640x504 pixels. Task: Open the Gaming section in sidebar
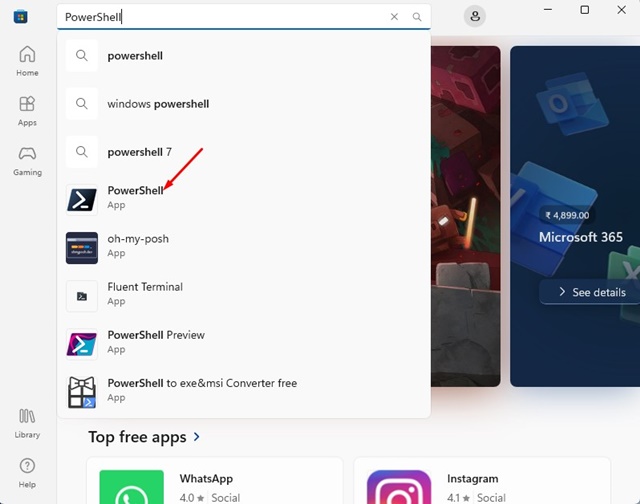coord(27,161)
